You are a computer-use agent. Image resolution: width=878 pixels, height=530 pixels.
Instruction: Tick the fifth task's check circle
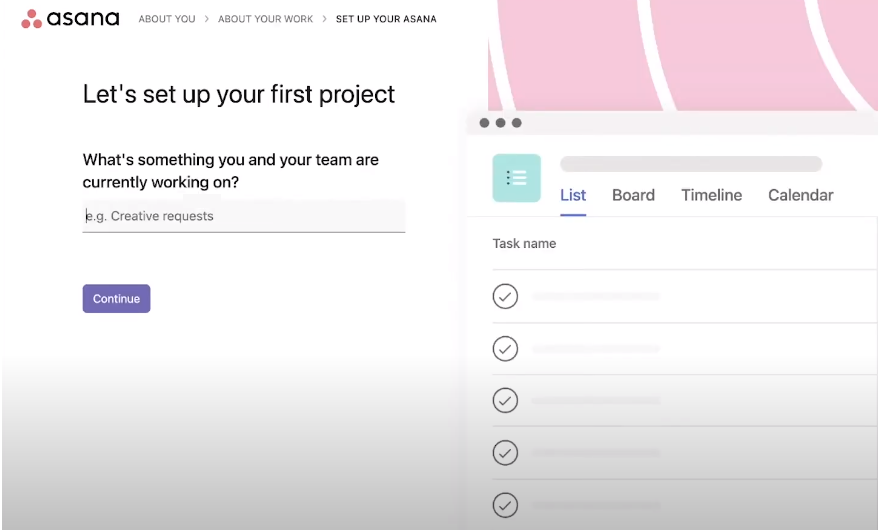click(506, 503)
